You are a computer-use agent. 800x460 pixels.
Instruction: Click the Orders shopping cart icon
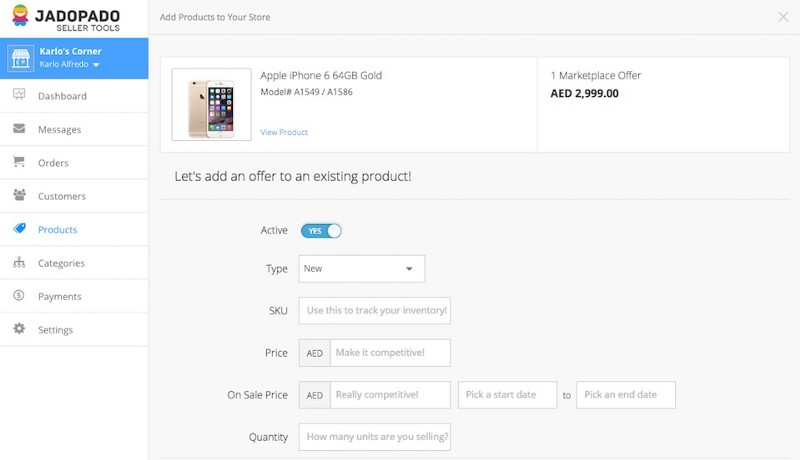tap(19, 162)
